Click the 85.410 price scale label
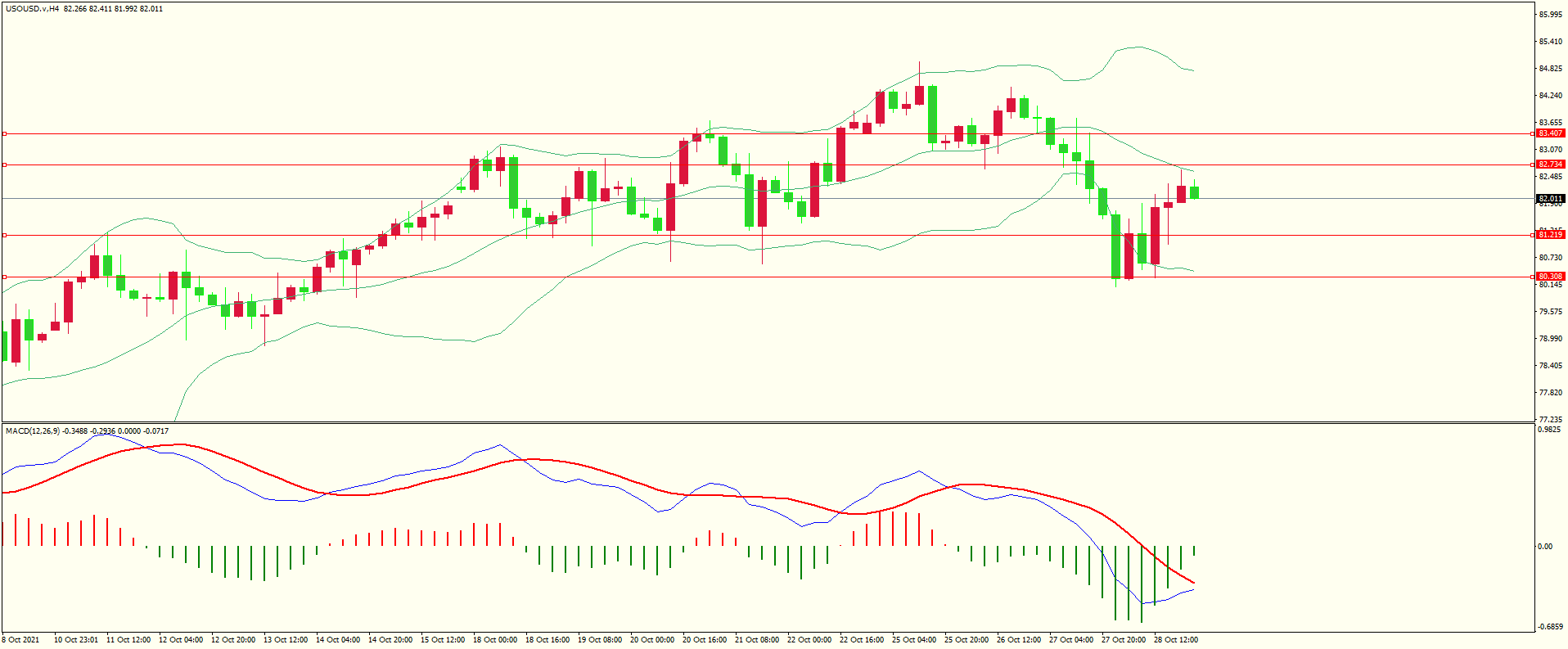The image size is (1568, 649). [1550, 42]
